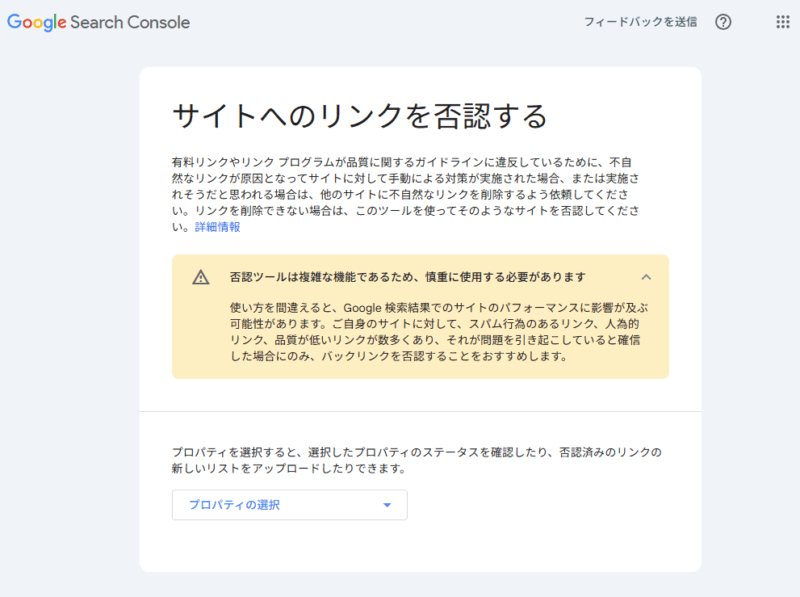
Task: Collapse the yellow warning box with chevron
Action: tap(646, 277)
